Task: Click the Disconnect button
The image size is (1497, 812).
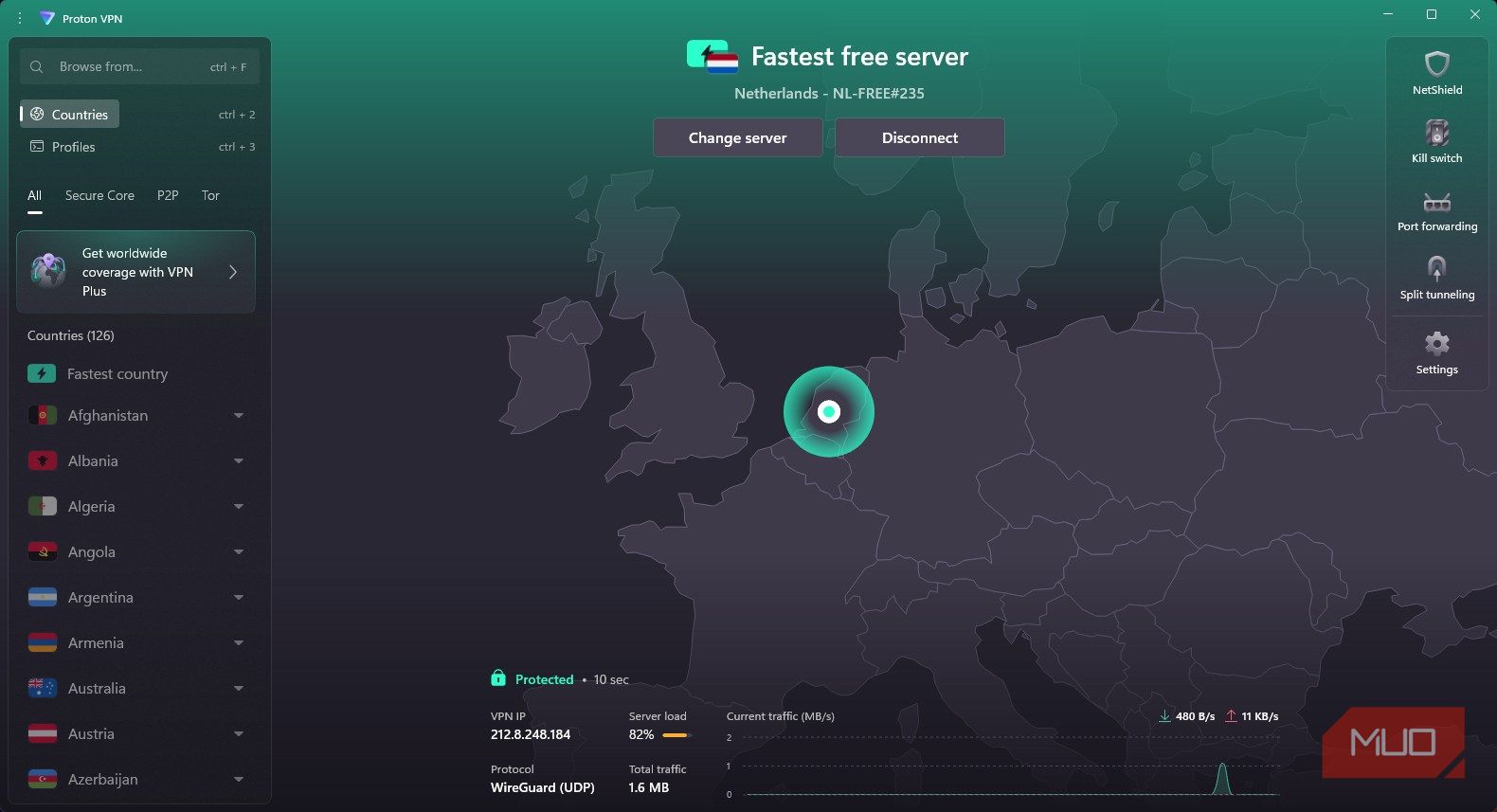Action: 920,137
